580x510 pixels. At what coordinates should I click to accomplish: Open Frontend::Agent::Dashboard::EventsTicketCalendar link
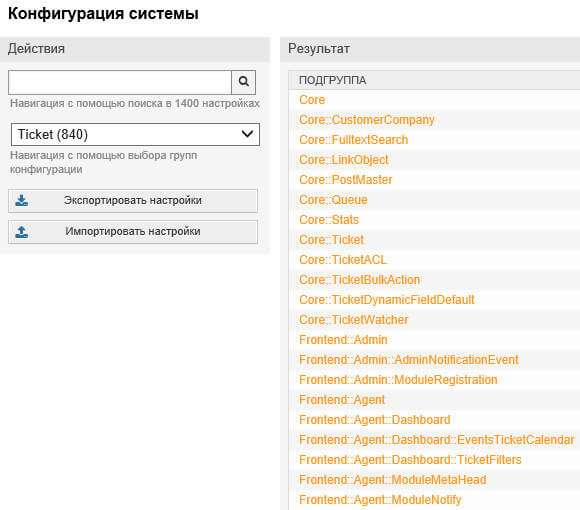pos(437,440)
